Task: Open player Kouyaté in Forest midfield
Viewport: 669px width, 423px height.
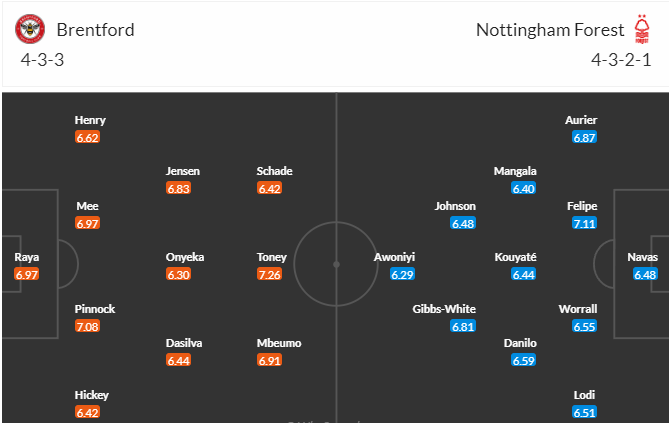Action: pyautogui.click(x=515, y=257)
